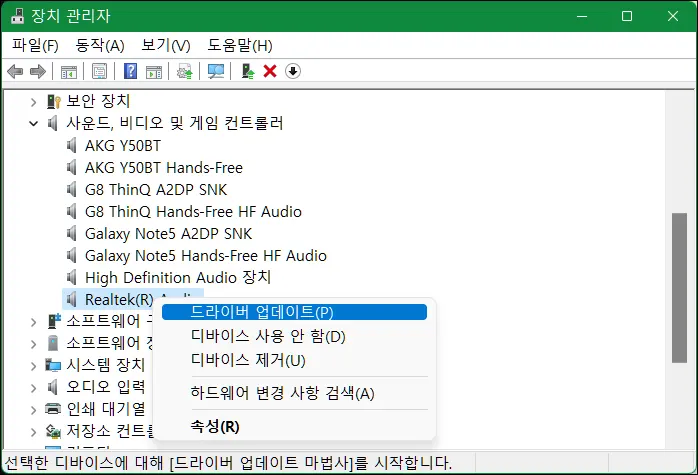This screenshot has height=475, width=698.
Task: Open the 동작(A) menu
Action: [x=100, y=45]
